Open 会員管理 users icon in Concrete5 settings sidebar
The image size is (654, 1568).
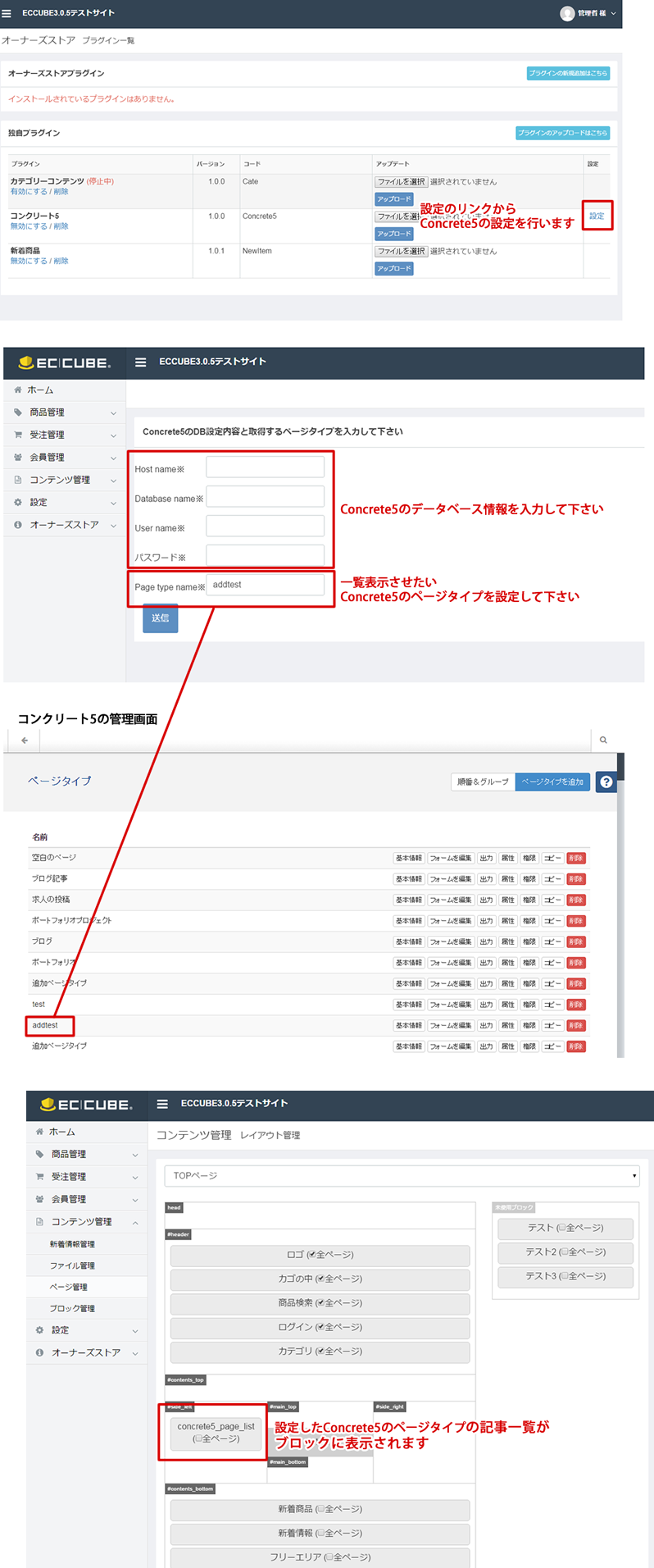pos(18,458)
